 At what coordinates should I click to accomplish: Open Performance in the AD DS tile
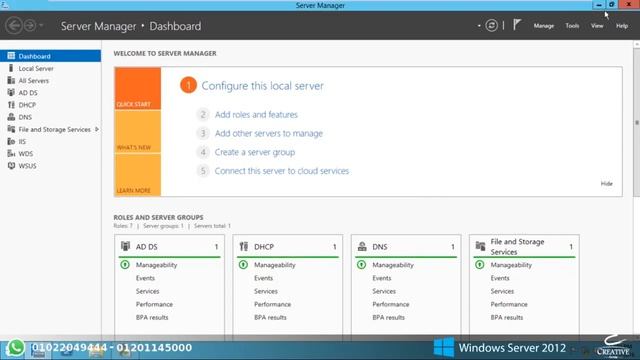pyautogui.click(x=154, y=304)
